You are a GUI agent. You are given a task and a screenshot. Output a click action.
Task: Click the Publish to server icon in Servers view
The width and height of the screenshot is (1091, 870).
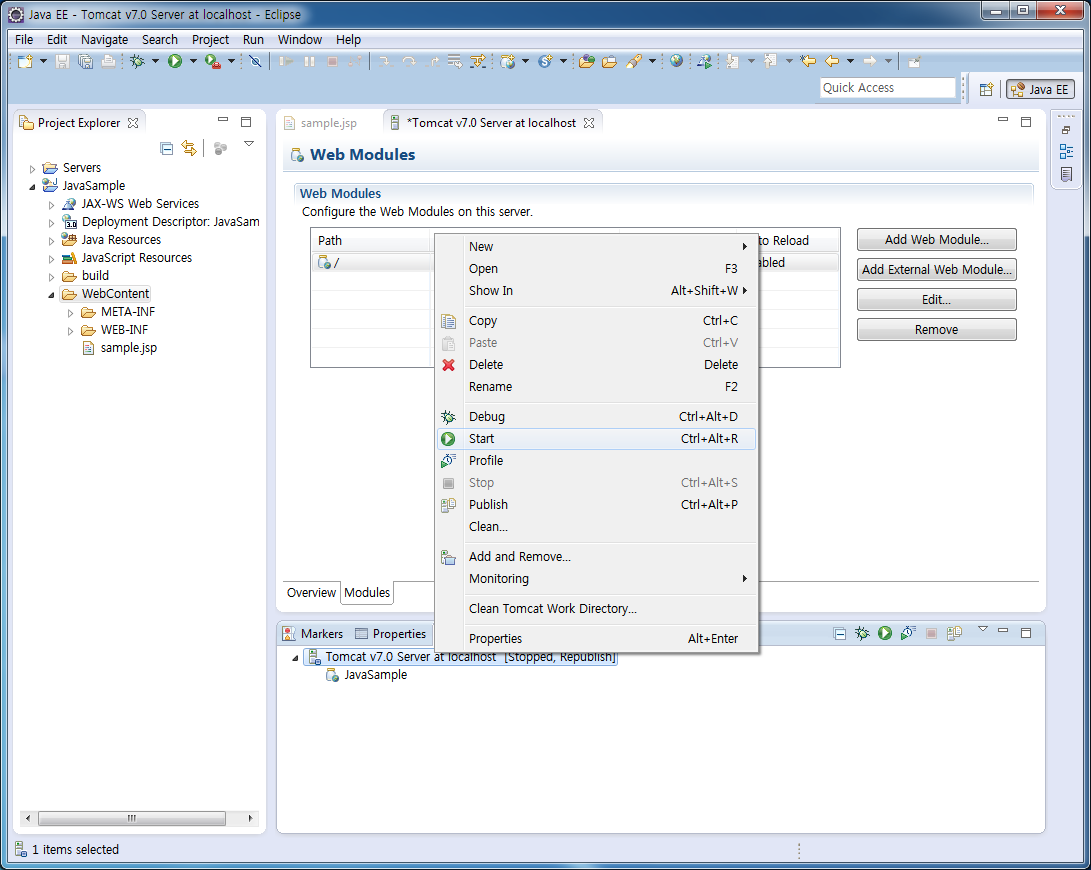(955, 633)
